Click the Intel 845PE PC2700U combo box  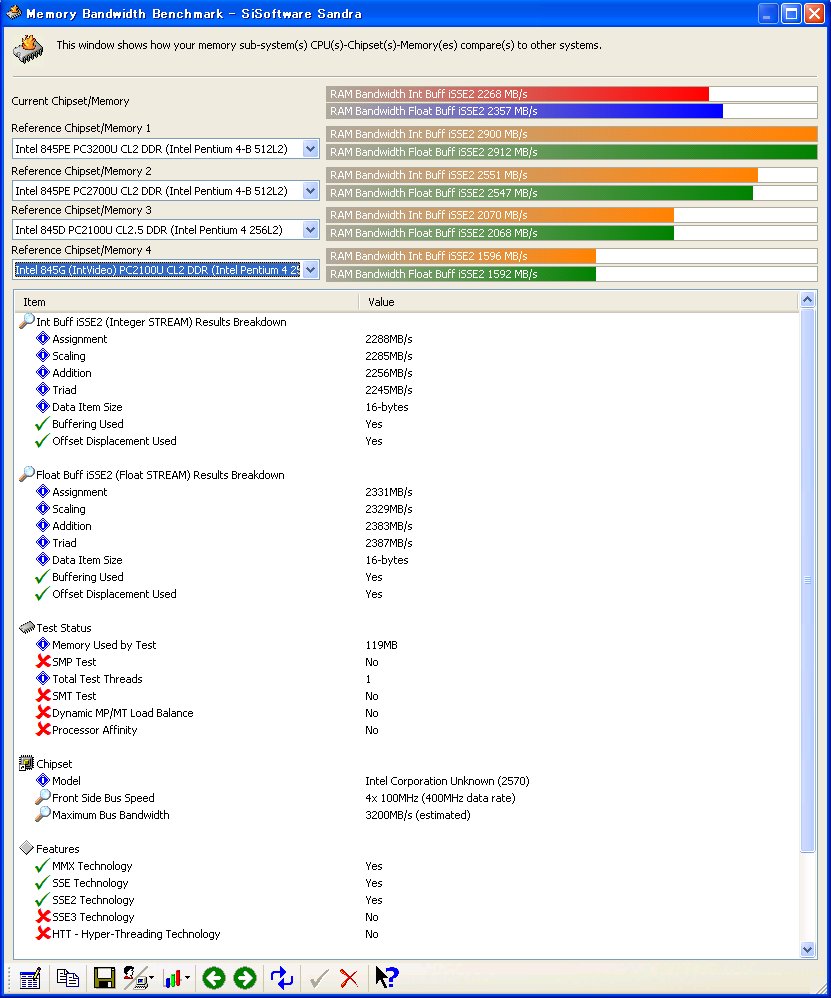(x=165, y=190)
